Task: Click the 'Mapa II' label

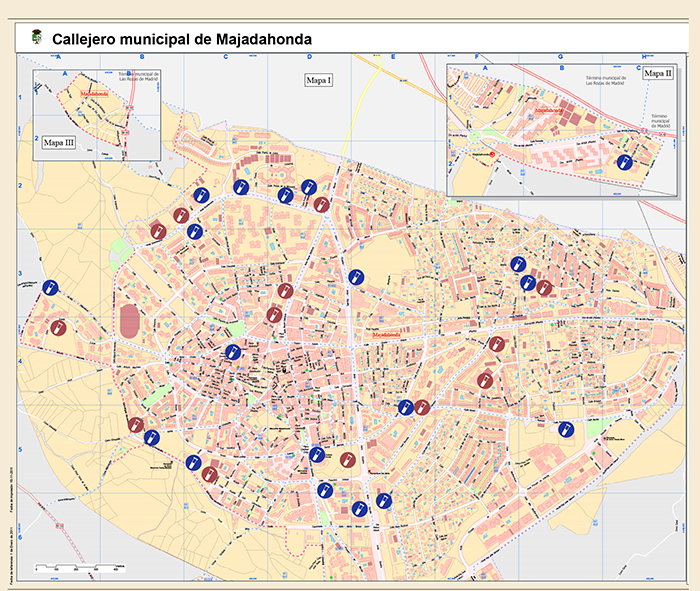Action: pyautogui.click(x=658, y=73)
